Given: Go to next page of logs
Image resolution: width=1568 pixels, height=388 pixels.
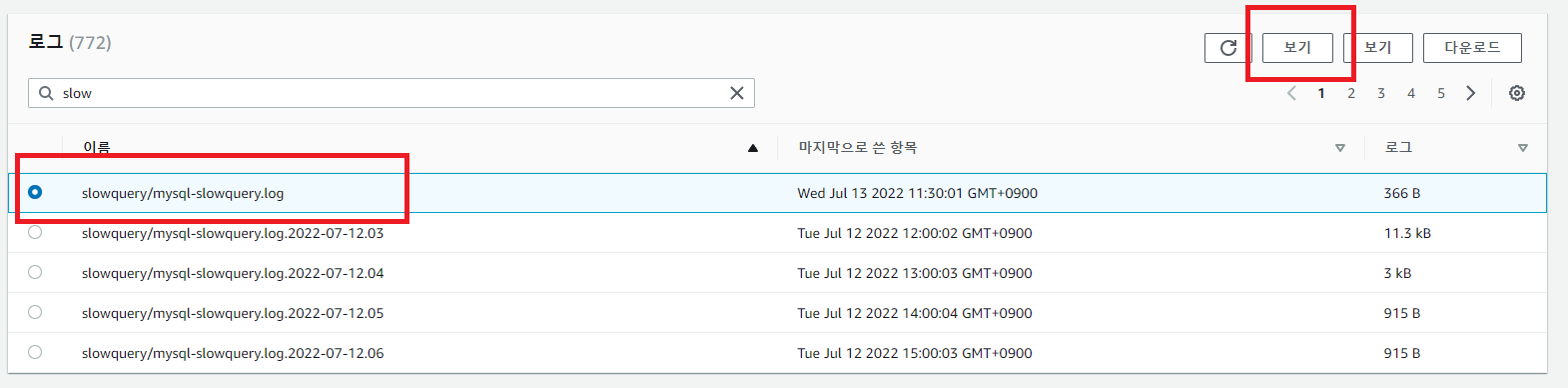Looking at the screenshot, I should click(1470, 93).
